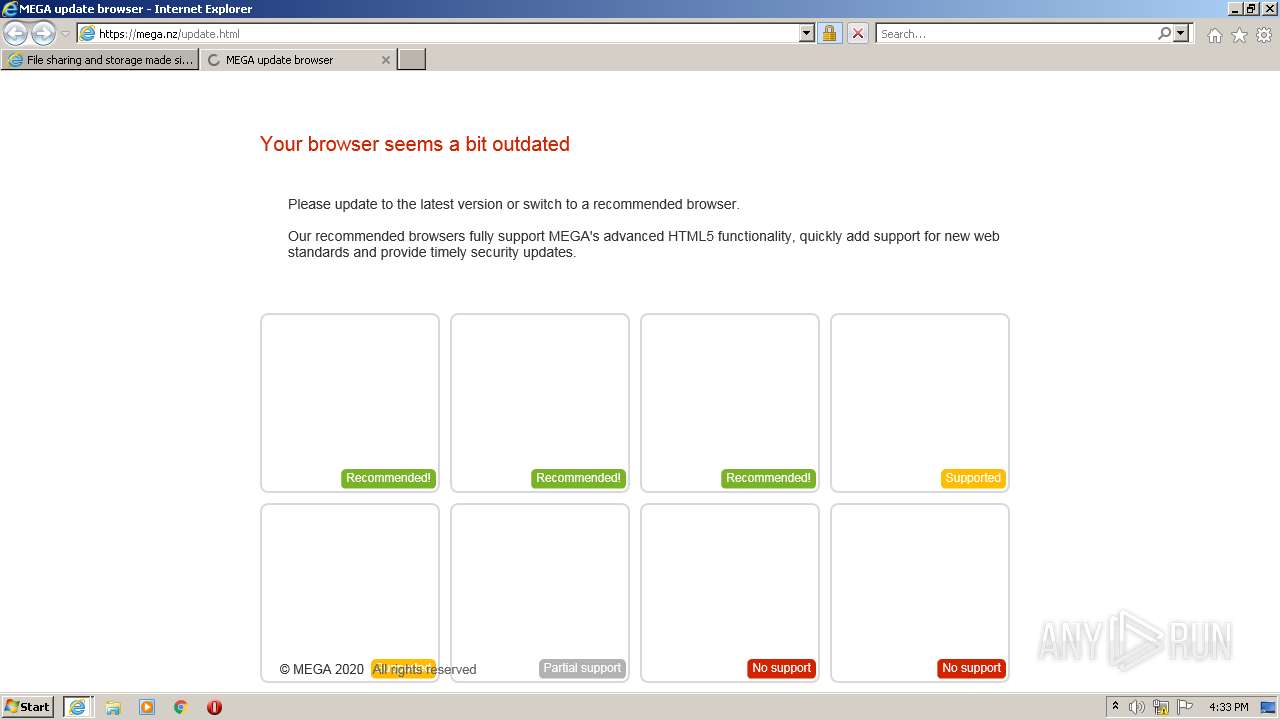Click the Your browser seems a bit outdated heading

415,144
